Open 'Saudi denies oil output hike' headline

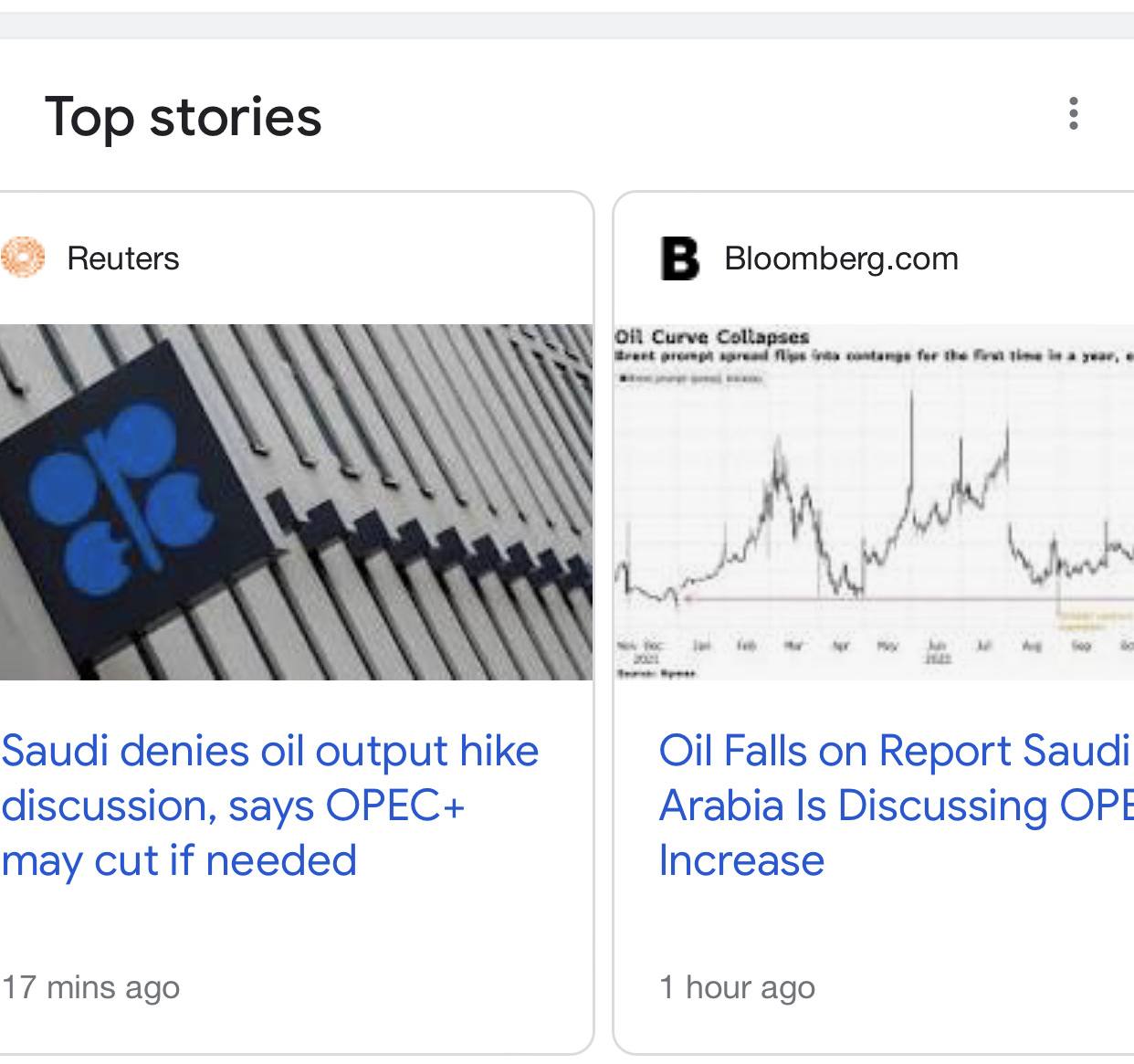point(270,752)
